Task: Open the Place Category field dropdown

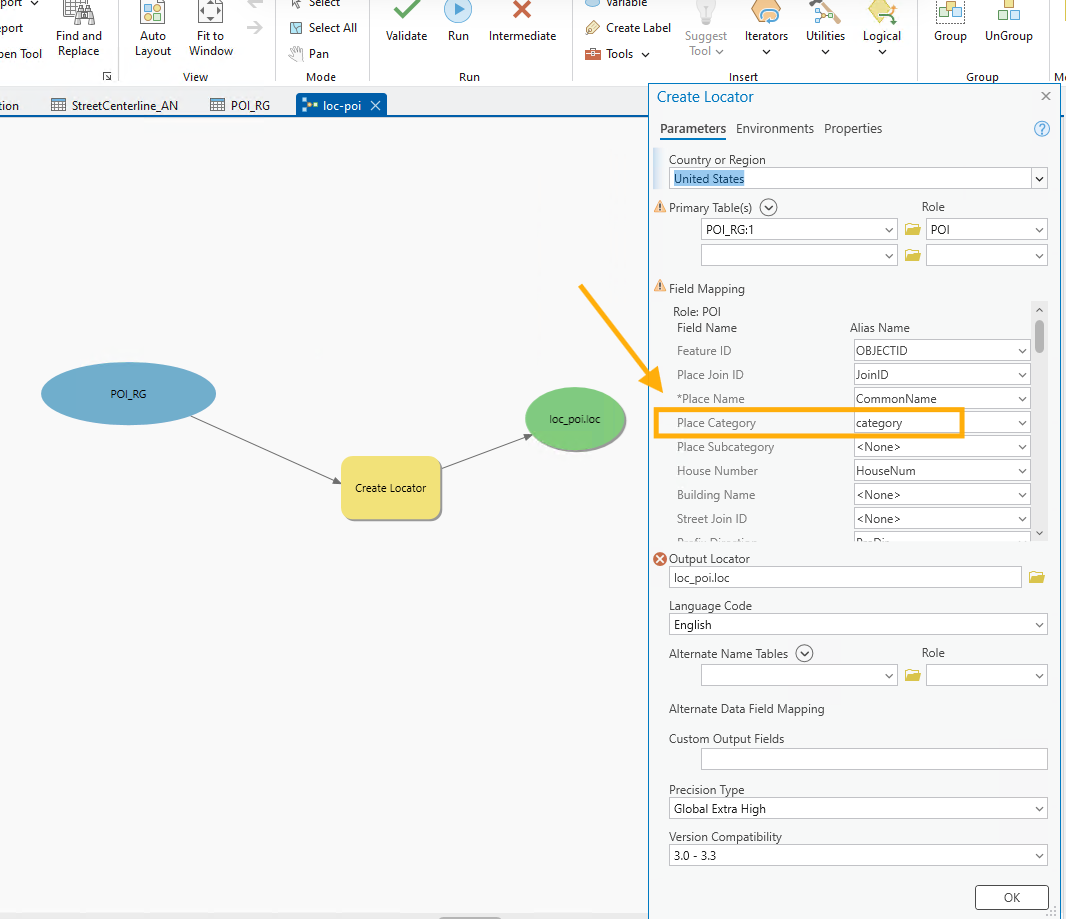Action: click(1022, 423)
